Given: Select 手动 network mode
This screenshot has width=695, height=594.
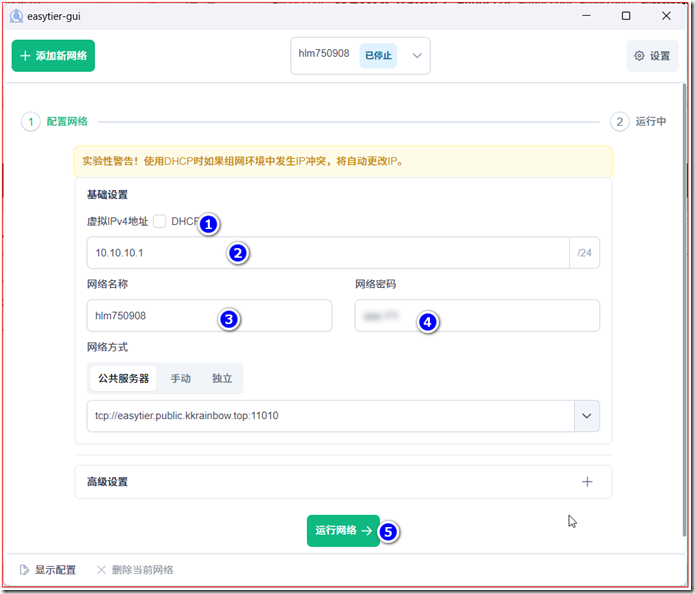Looking at the screenshot, I should tap(181, 379).
